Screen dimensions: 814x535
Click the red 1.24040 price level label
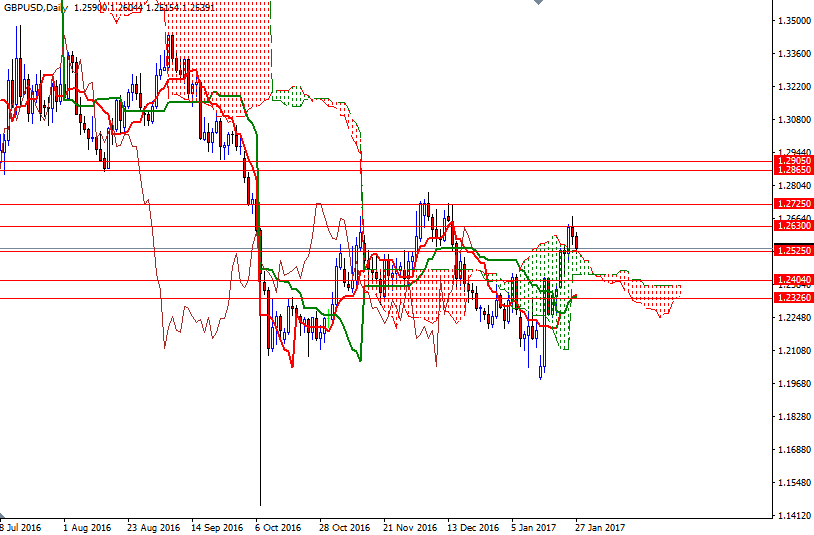point(793,280)
